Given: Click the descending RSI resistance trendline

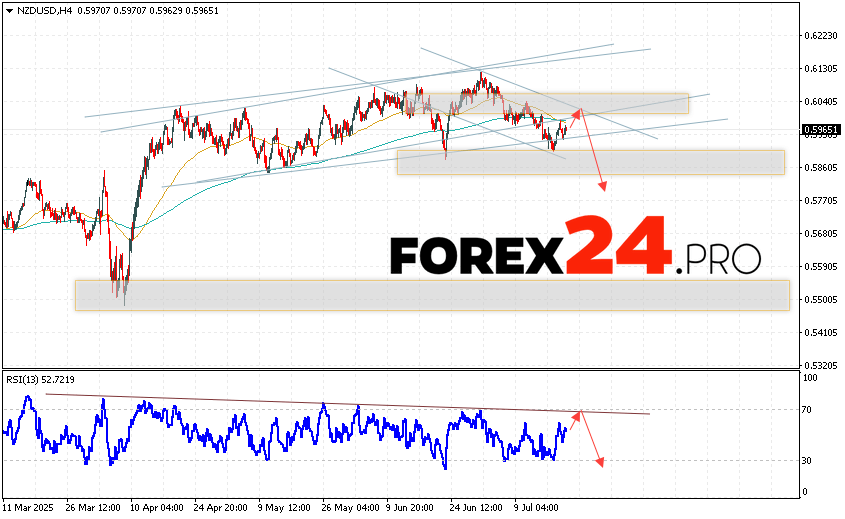Looking at the screenshot, I should pyautogui.click(x=350, y=403).
